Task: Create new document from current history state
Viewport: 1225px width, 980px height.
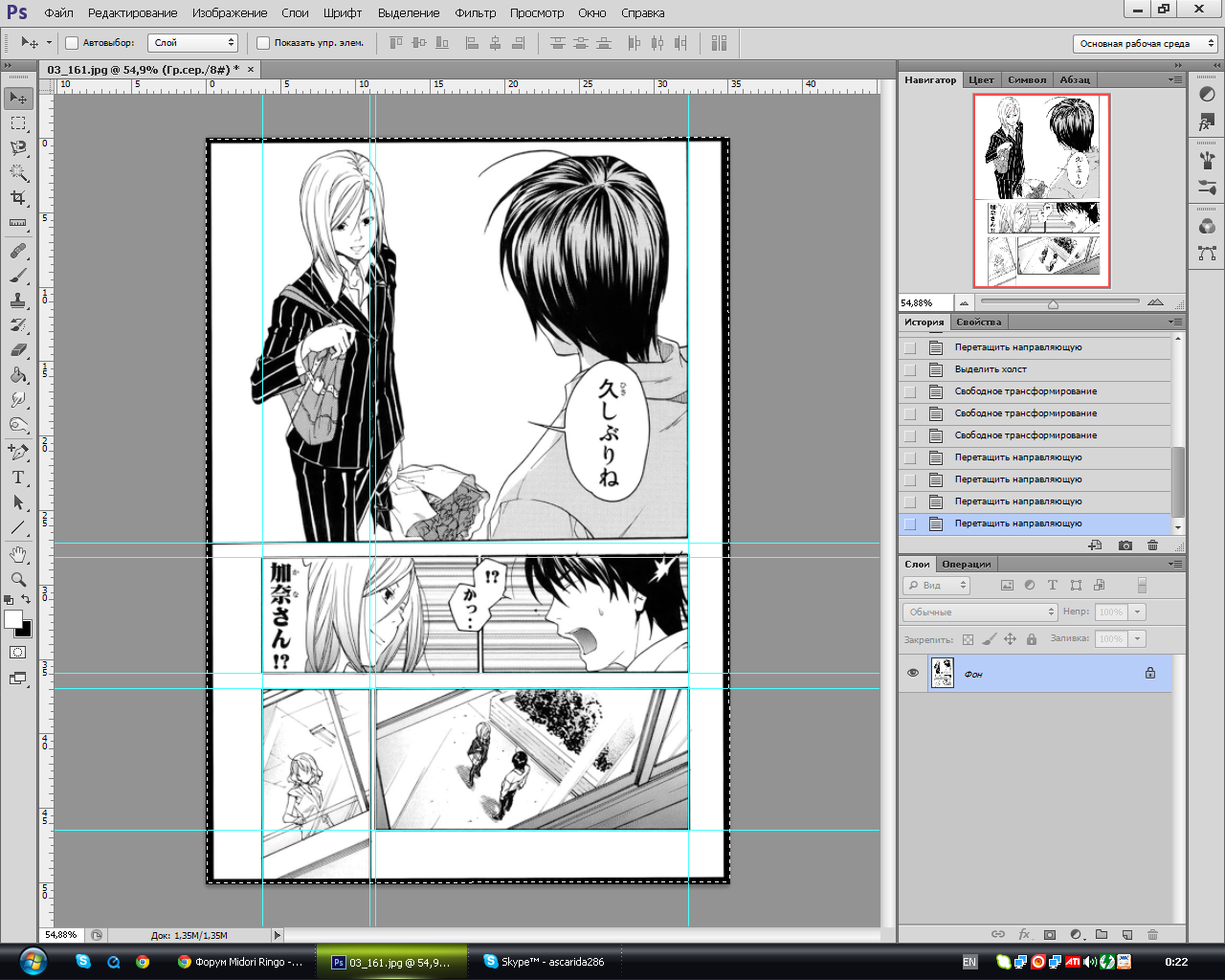Action: coord(1096,546)
